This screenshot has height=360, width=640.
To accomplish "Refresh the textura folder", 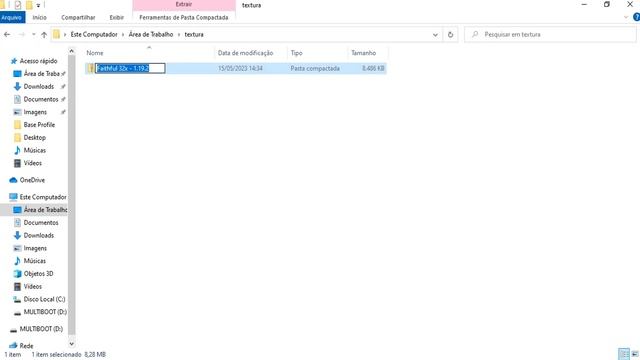I will point(450,35).
